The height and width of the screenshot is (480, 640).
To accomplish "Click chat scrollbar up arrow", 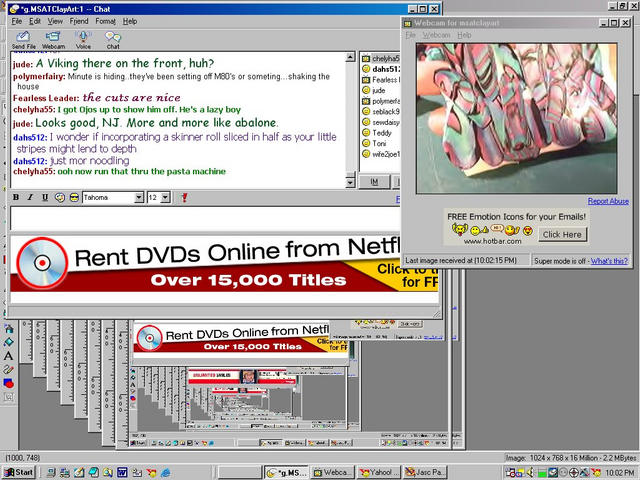I will click(350, 57).
